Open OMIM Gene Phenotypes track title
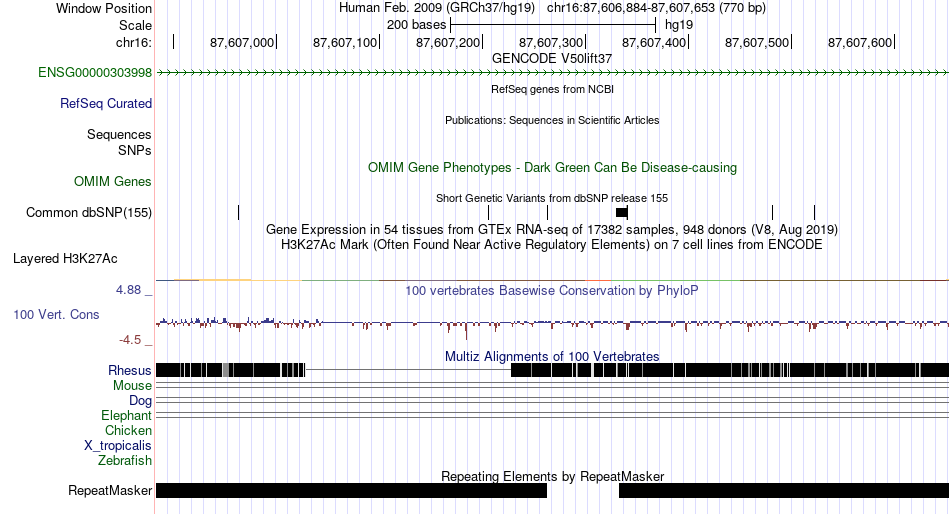This screenshot has width=950, height=514. [x=553, y=167]
